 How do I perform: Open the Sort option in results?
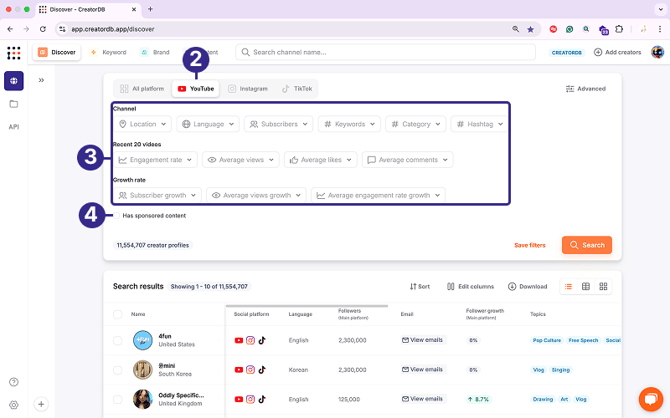click(420, 286)
